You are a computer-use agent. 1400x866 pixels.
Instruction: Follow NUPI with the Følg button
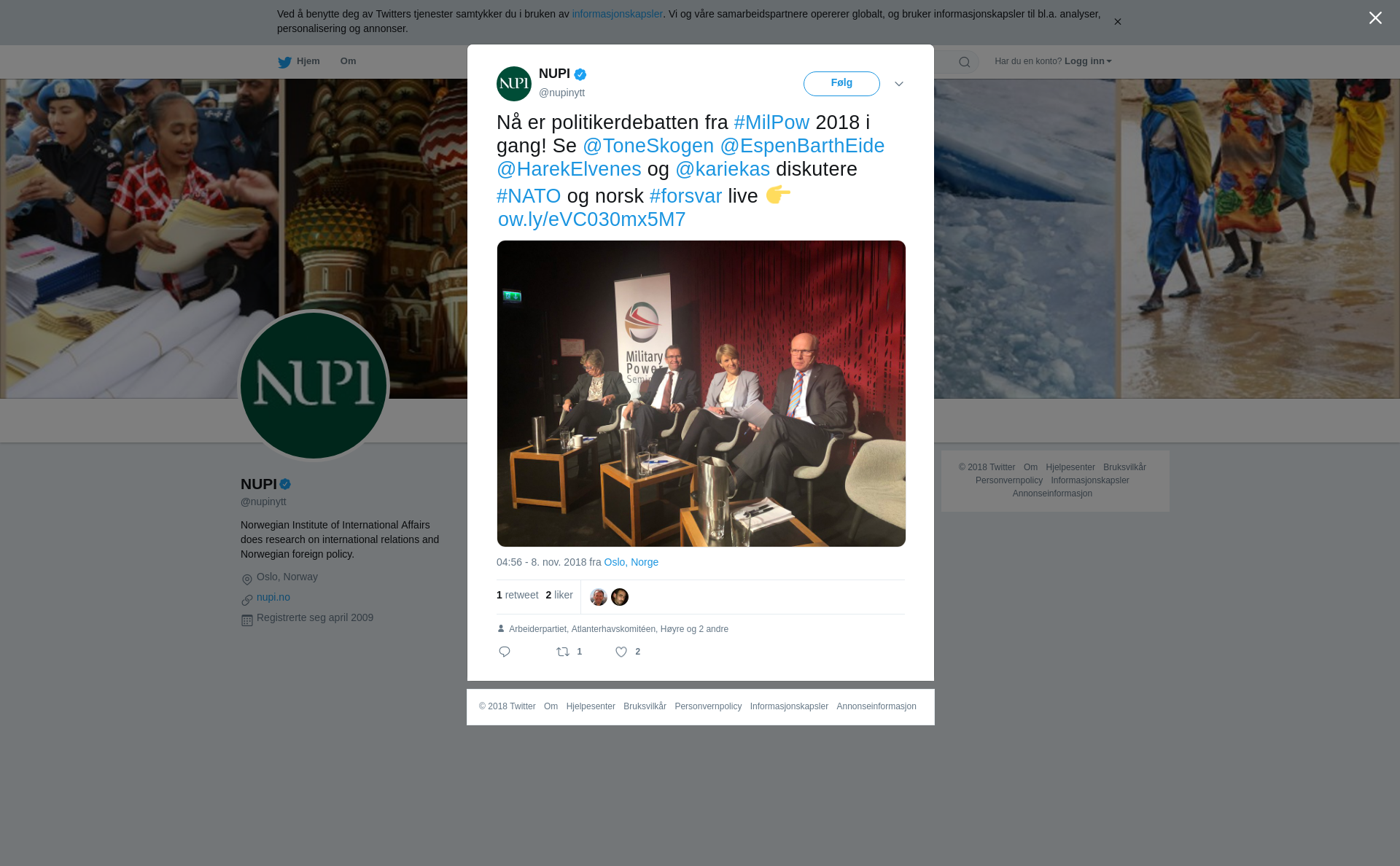click(841, 84)
